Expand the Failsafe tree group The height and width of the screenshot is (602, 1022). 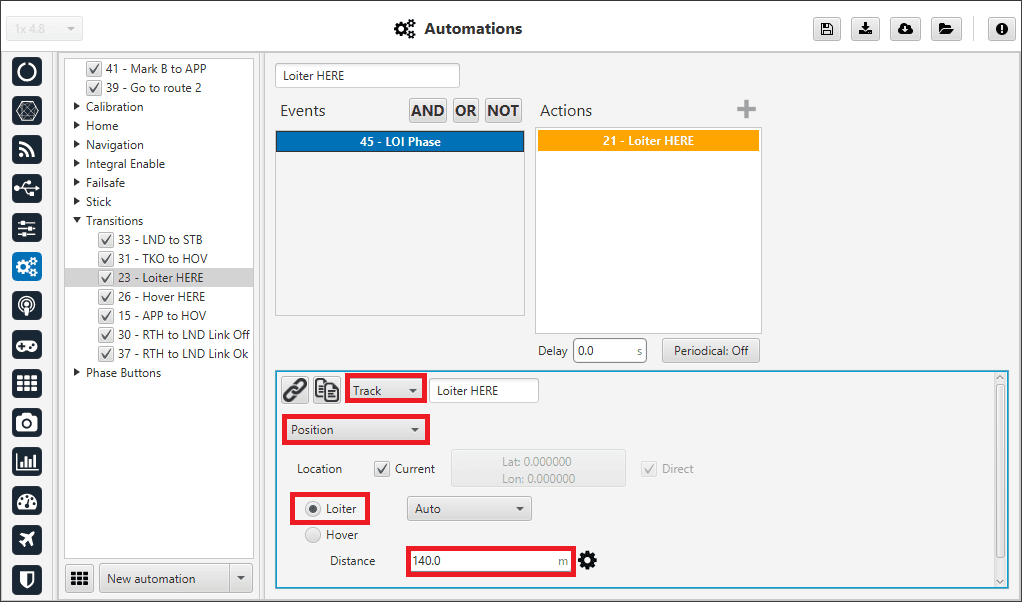click(x=78, y=183)
